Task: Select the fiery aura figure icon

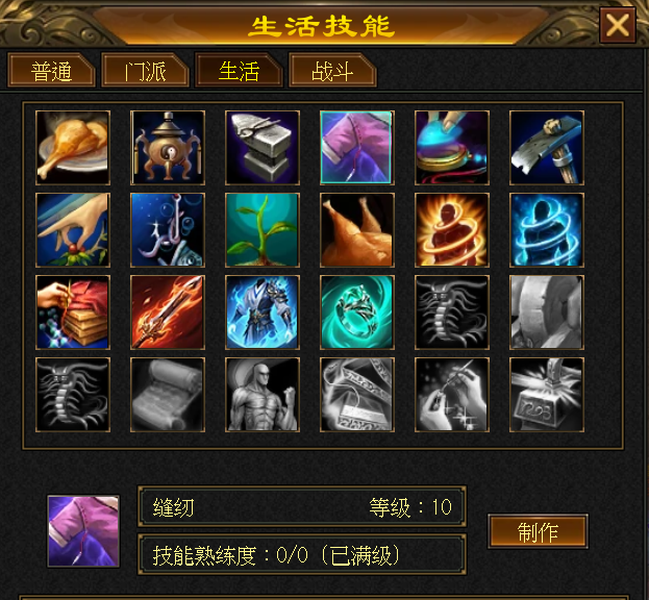Action: (x=452, y=230)
